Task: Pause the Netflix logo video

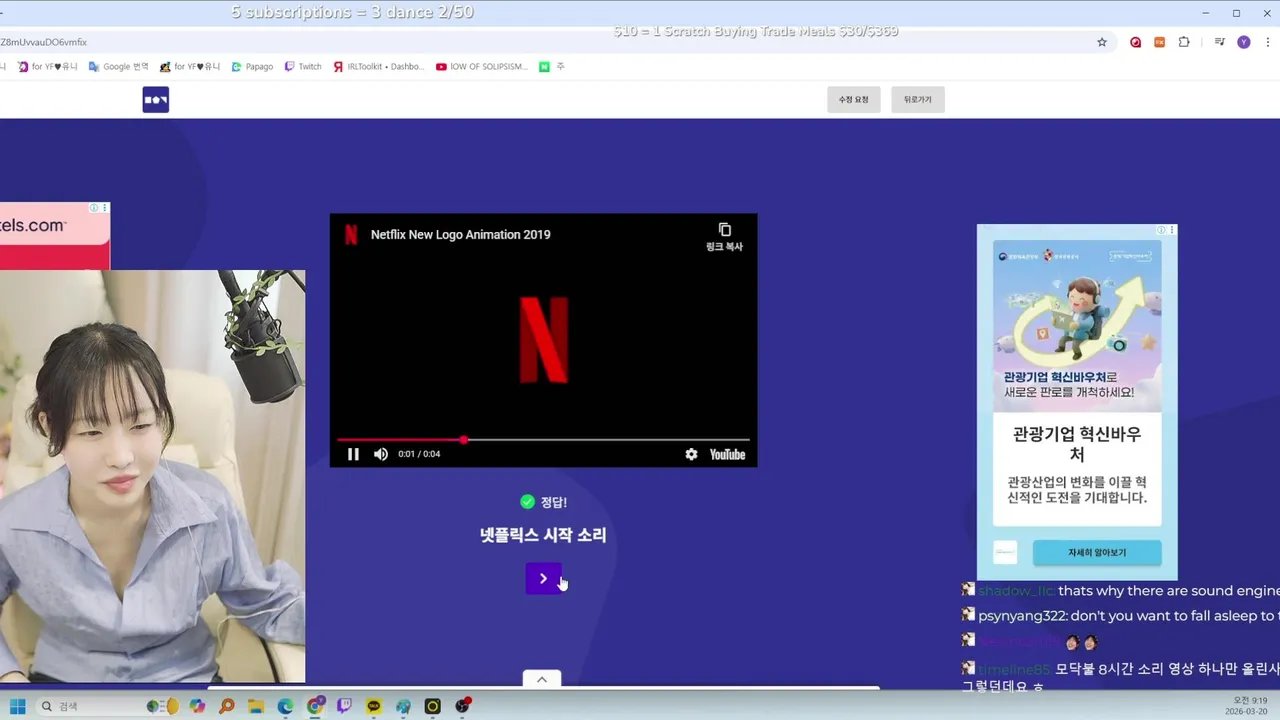Action: [353, 454]
